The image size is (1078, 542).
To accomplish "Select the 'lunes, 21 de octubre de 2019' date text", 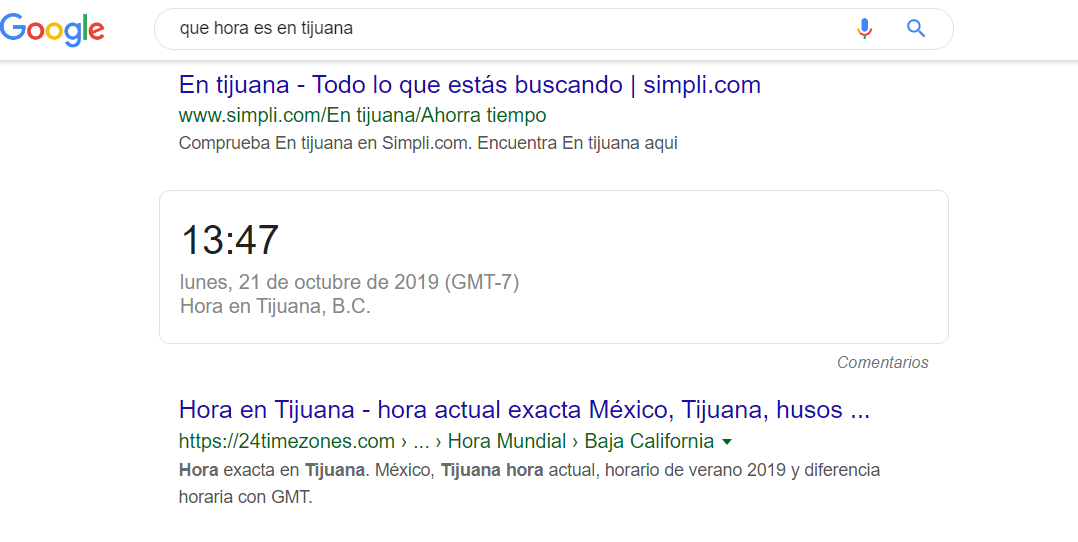I will click(310, 282).
